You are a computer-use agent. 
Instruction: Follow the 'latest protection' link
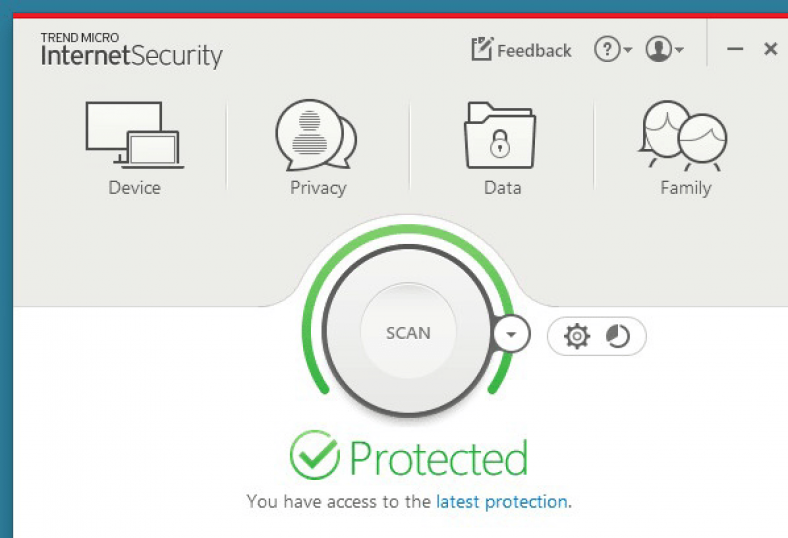(x=502, y=502)
